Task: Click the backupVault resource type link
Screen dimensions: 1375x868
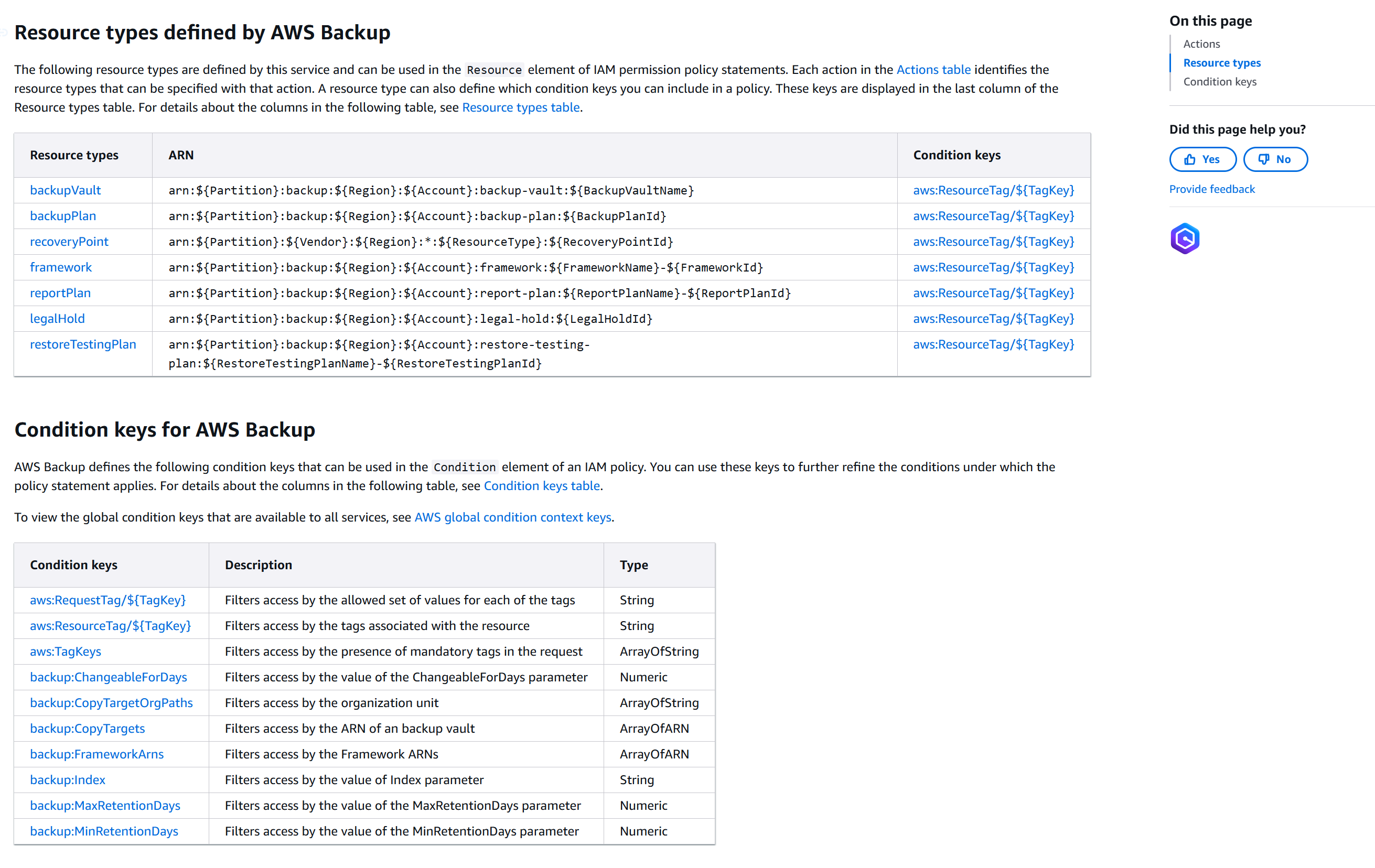Action: click(x=65, y=190)
